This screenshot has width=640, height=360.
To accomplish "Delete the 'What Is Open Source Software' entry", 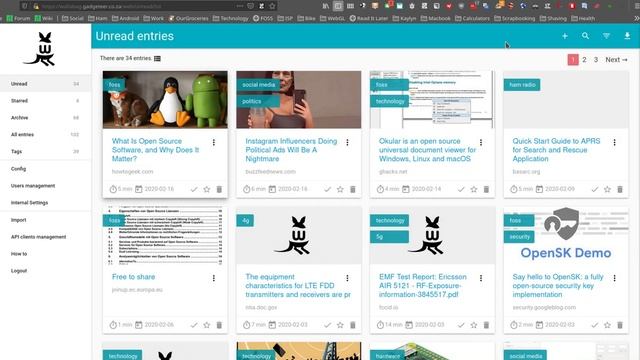I will click(219, 189).
